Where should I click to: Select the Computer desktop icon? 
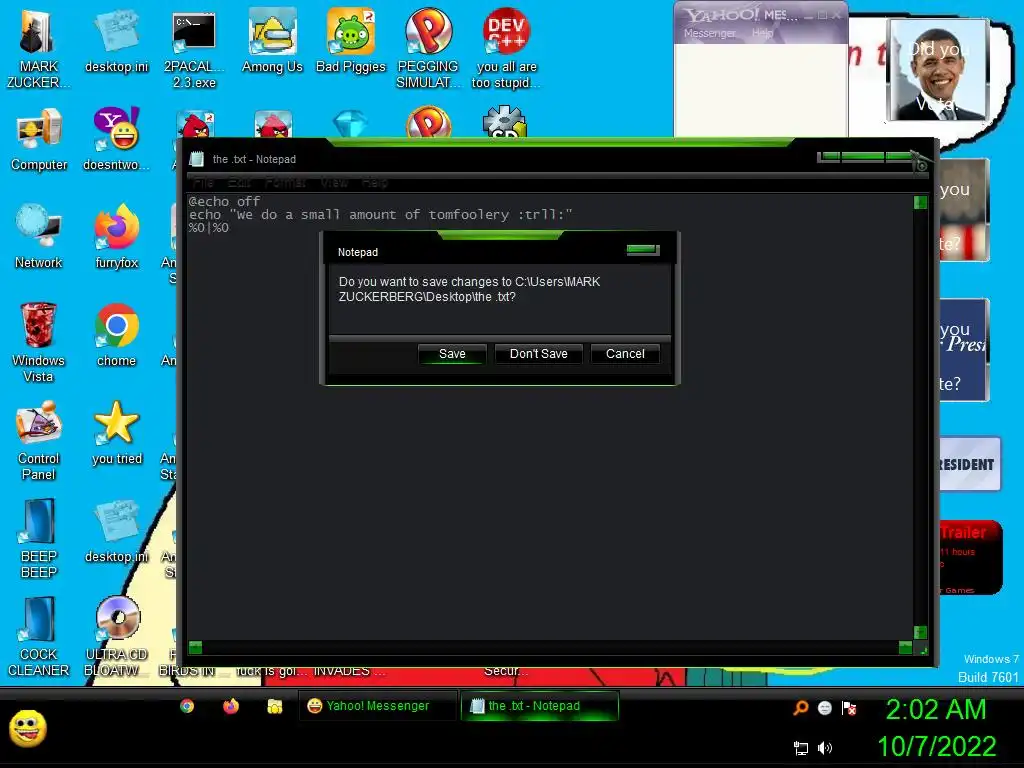coord(39,140)
